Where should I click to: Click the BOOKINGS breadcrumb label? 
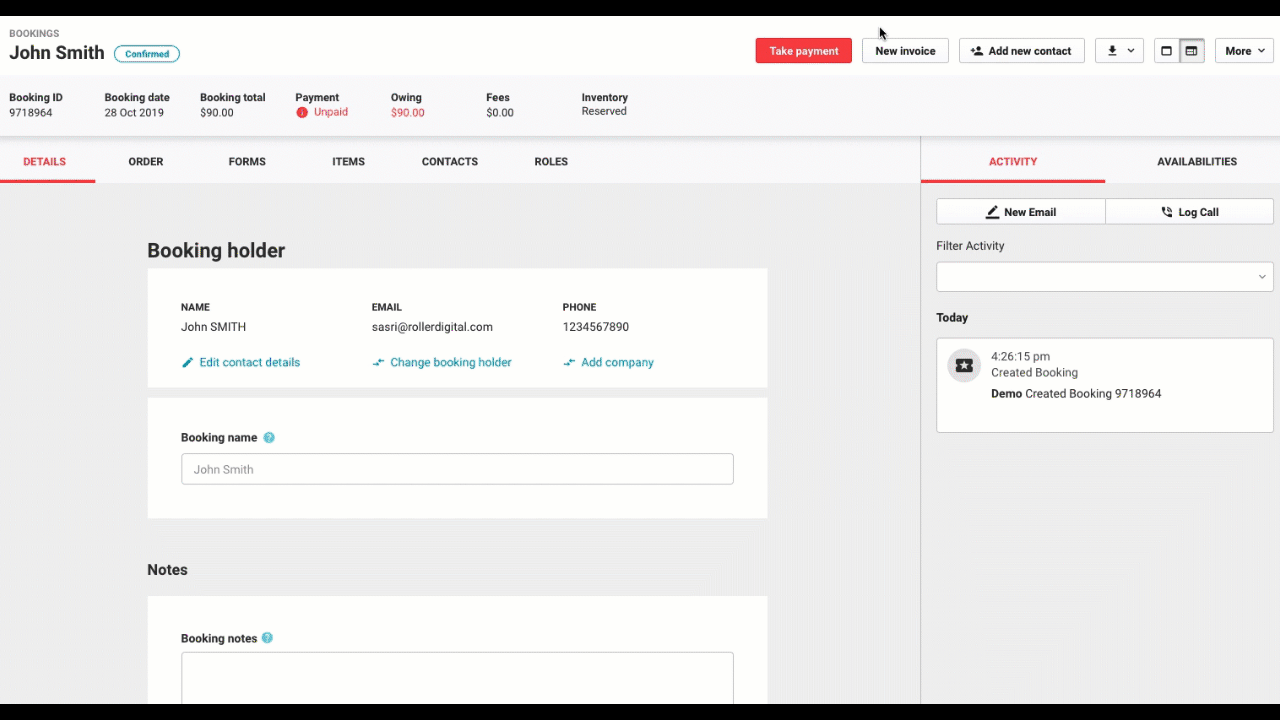click(34, 34)
